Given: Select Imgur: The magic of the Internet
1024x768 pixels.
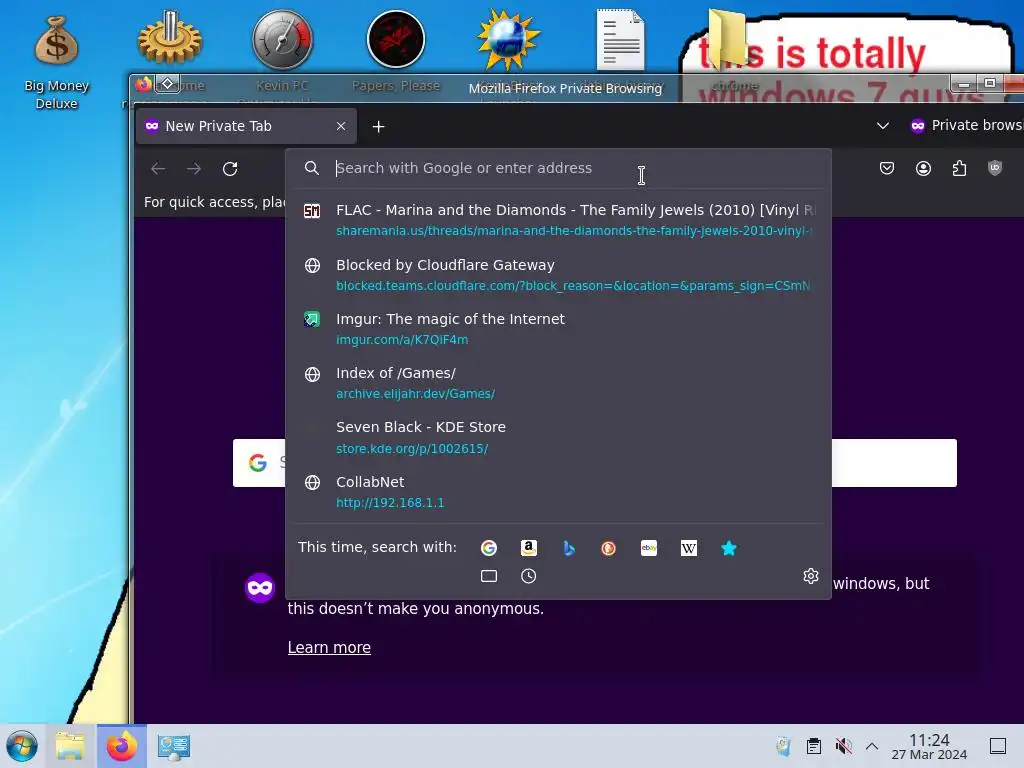Looking at the screenshot, I should pyautogui.click(x=558, y=329).
